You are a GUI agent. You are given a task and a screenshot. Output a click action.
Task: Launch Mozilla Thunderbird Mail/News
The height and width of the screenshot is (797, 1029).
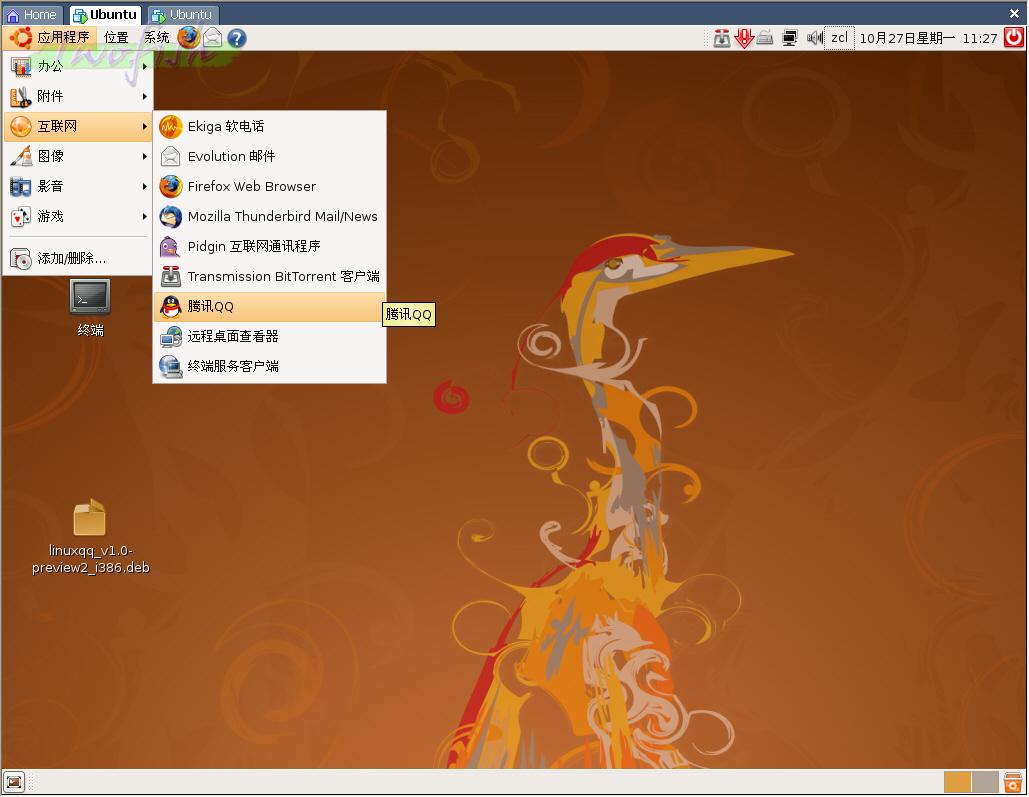click(x=270, y=217)
